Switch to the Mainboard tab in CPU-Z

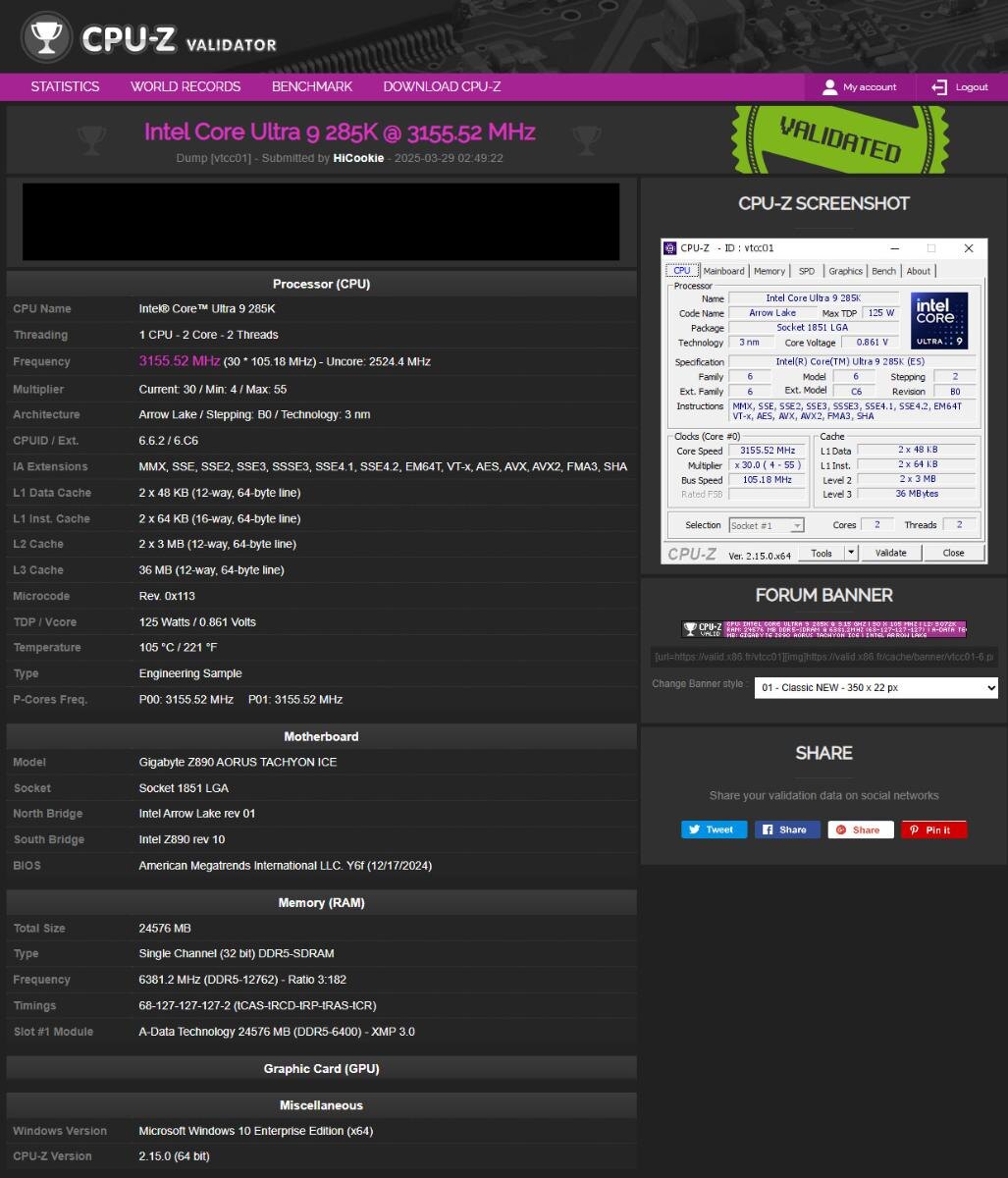coord(724,271)
